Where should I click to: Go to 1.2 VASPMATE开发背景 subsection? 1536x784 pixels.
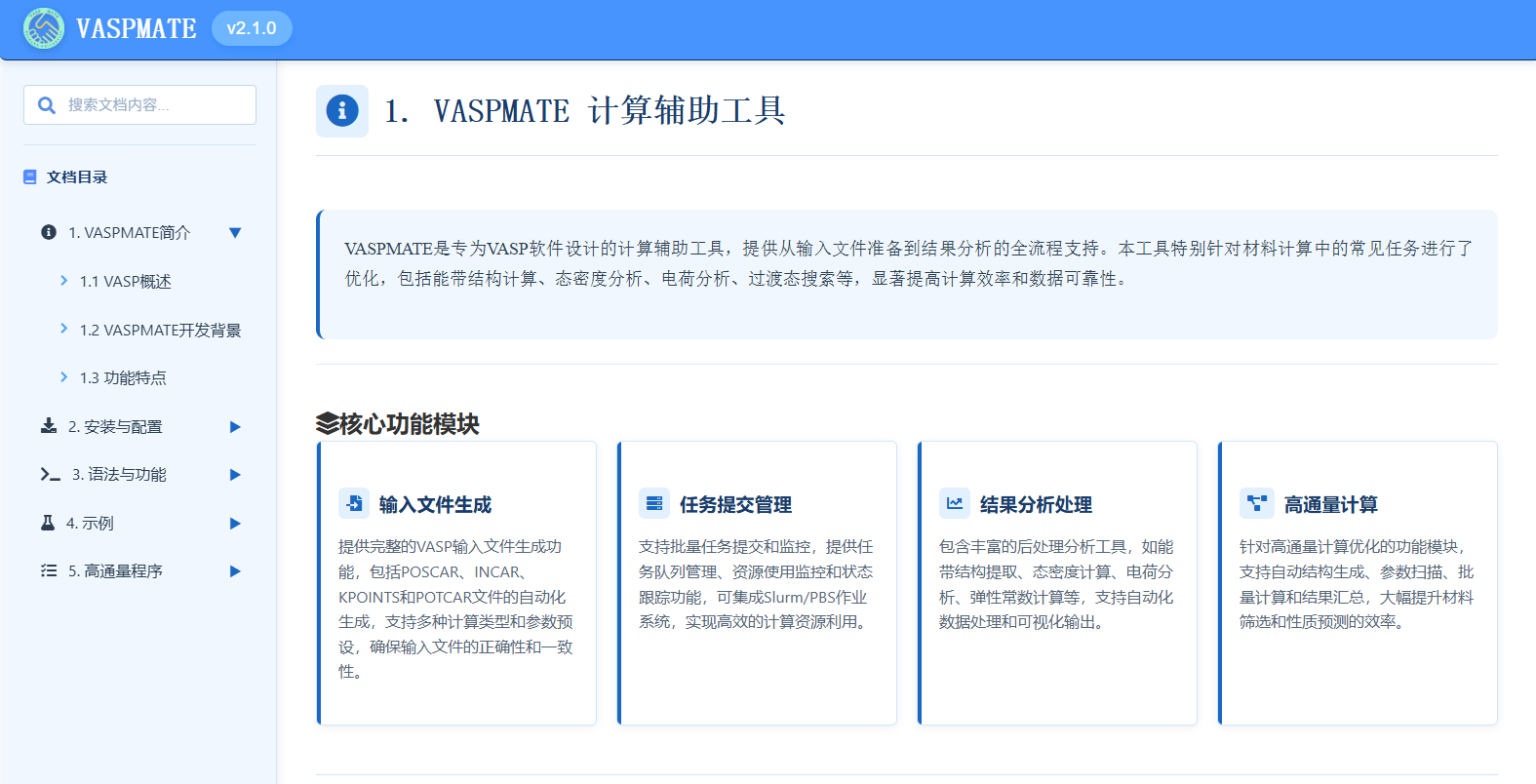coord(160,331)
